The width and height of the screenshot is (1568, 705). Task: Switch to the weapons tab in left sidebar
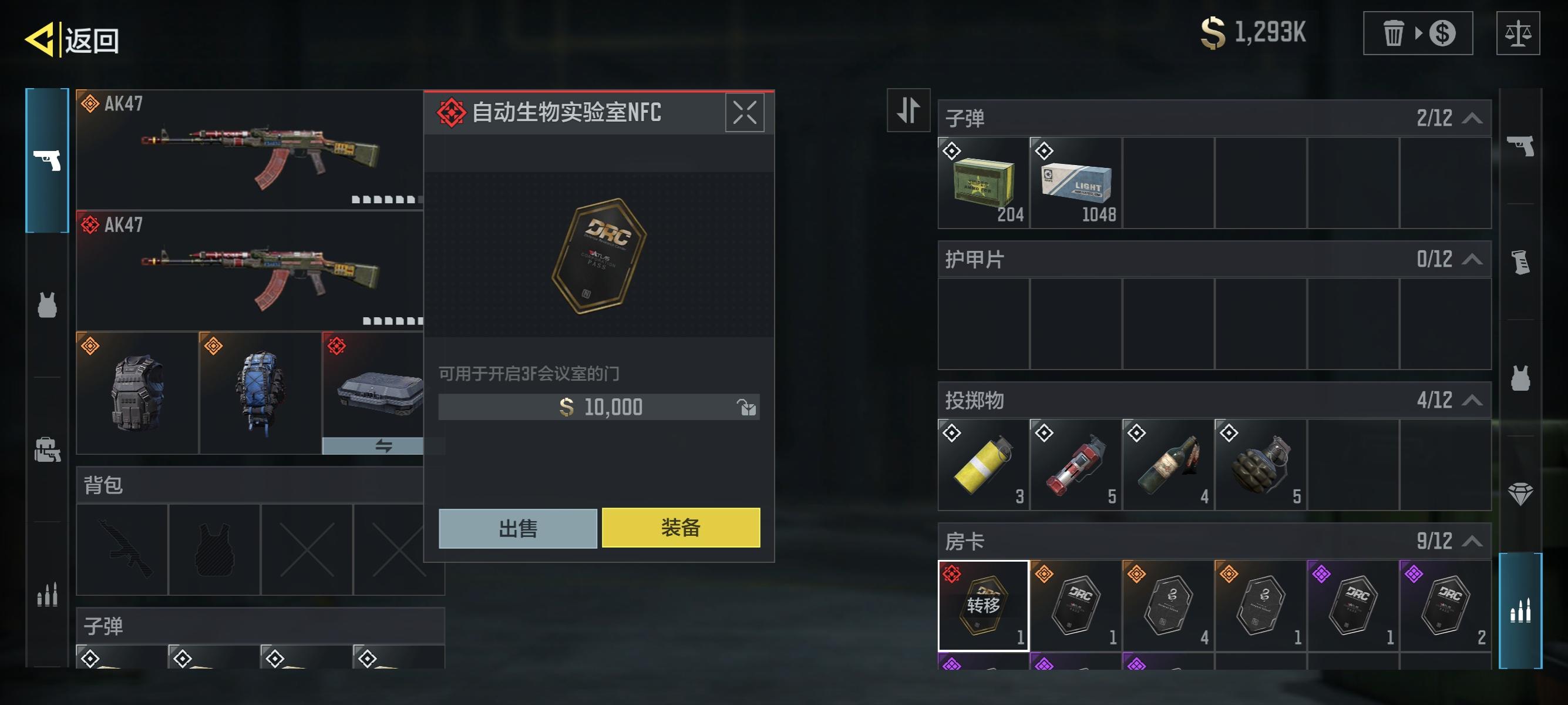[x=47, y=161]
